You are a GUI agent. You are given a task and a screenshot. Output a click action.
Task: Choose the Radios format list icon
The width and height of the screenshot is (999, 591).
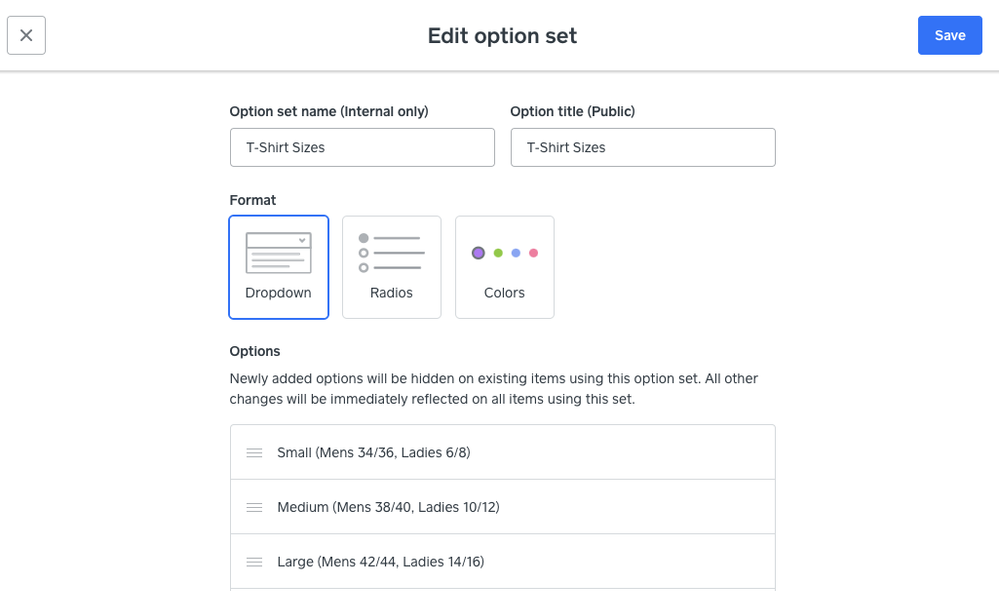(391, 253)
